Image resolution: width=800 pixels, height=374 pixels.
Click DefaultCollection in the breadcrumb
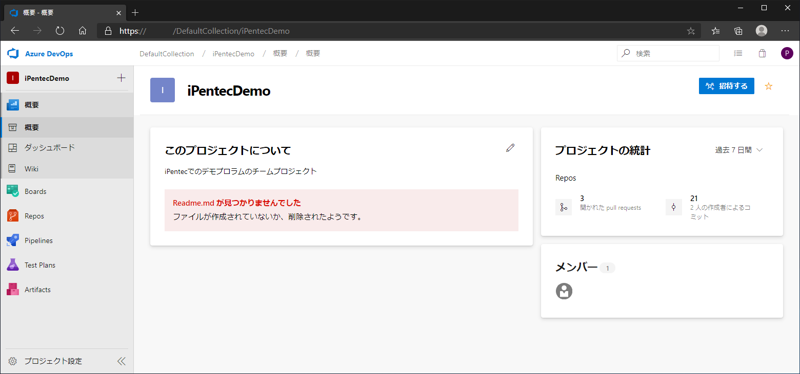[x=167, y=54]
